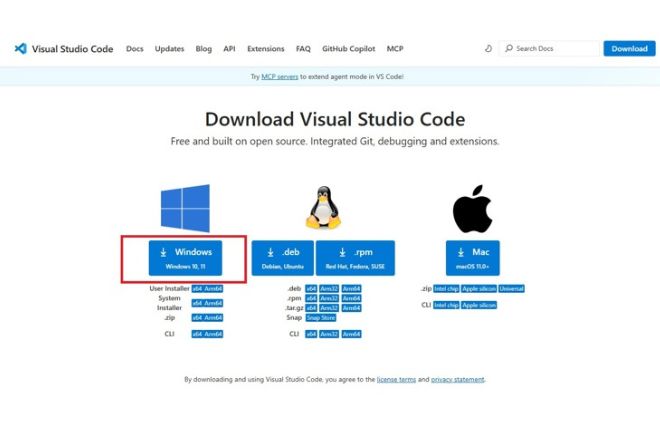Select Arm32 for Linux .deb

(x=329, y=288)
